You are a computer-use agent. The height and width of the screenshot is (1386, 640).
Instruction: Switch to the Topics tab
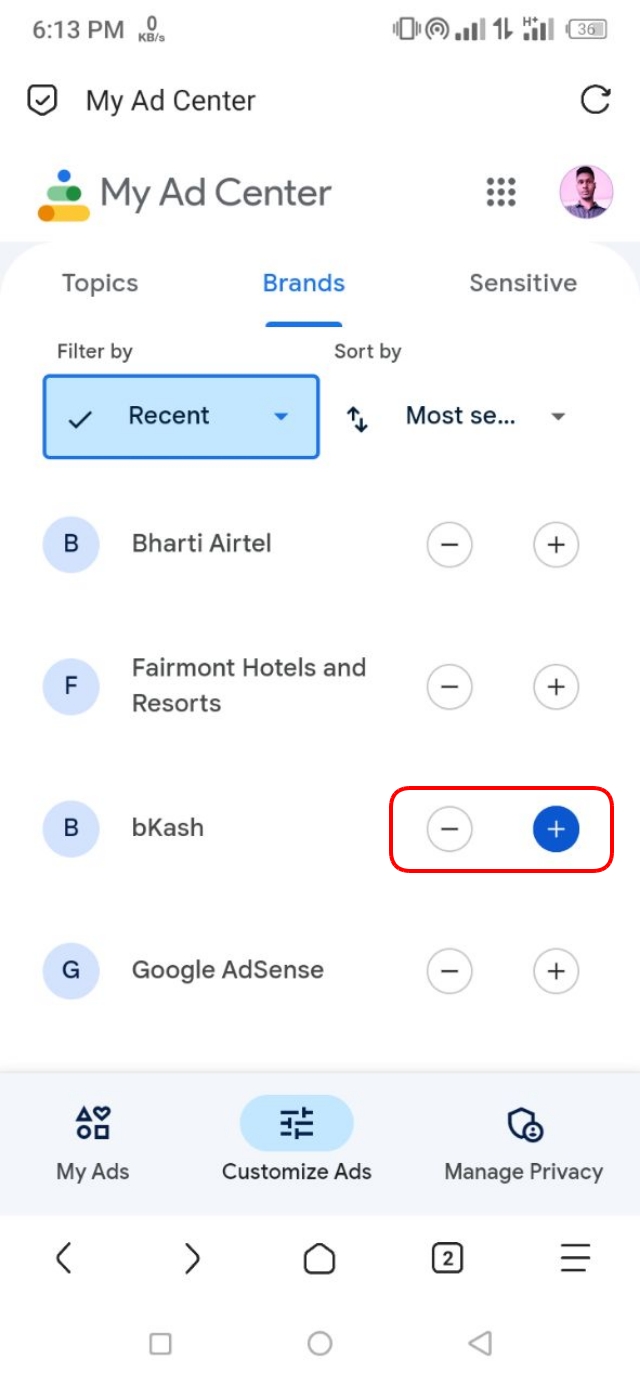tap(100, 283)
